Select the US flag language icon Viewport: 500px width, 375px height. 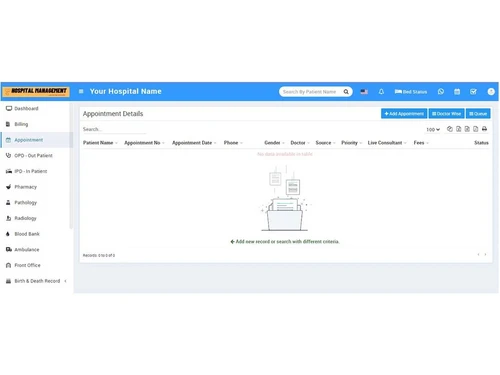click(x=364, y=92)
